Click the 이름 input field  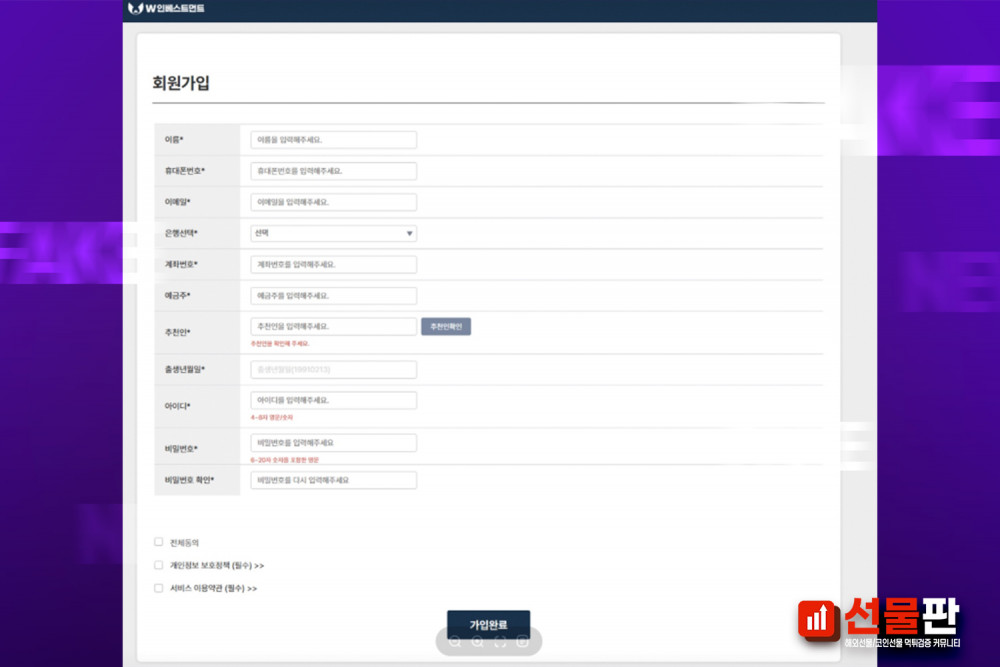click(x=333, y=140)
